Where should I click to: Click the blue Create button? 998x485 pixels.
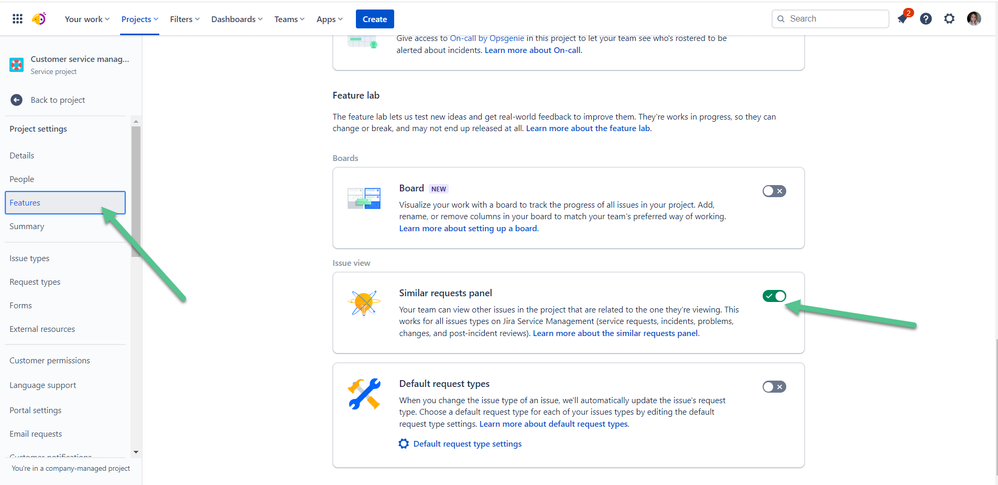[x=375, y=19]
